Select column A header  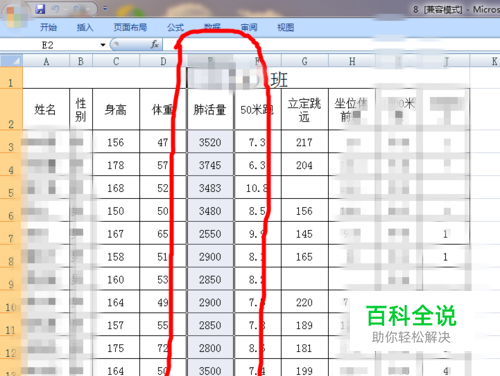[x=46, y=61]
